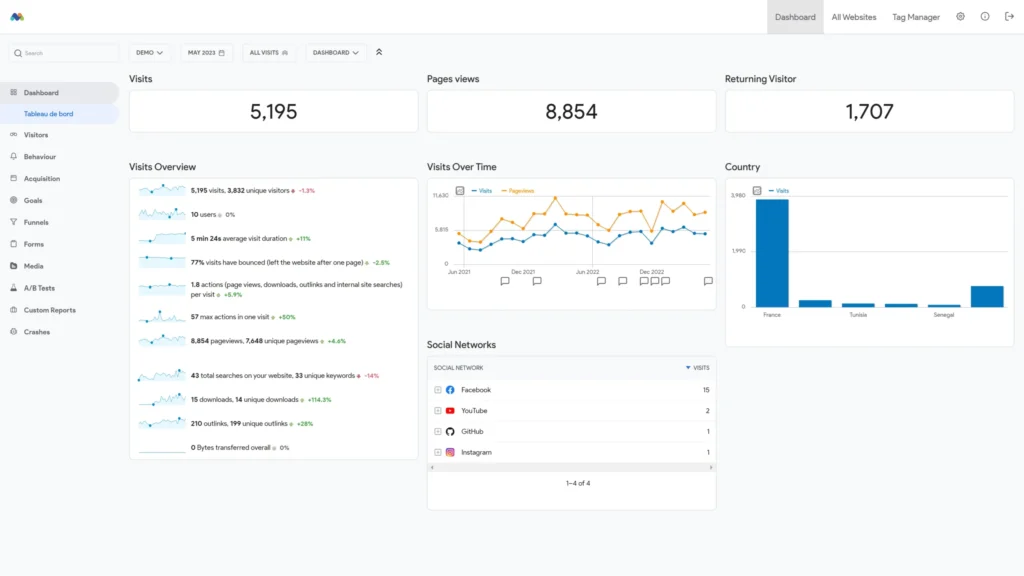Switch to the Tag Manager tab

[x=915, y=17]
